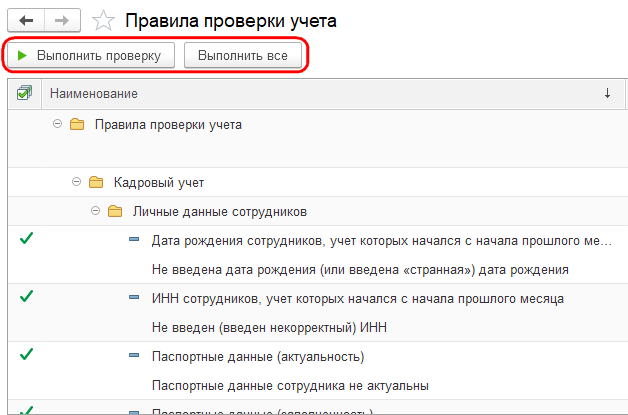Select folder icon of Кадровый учет
Viewport: 628px width, 415px height.
tap(96, 182)
